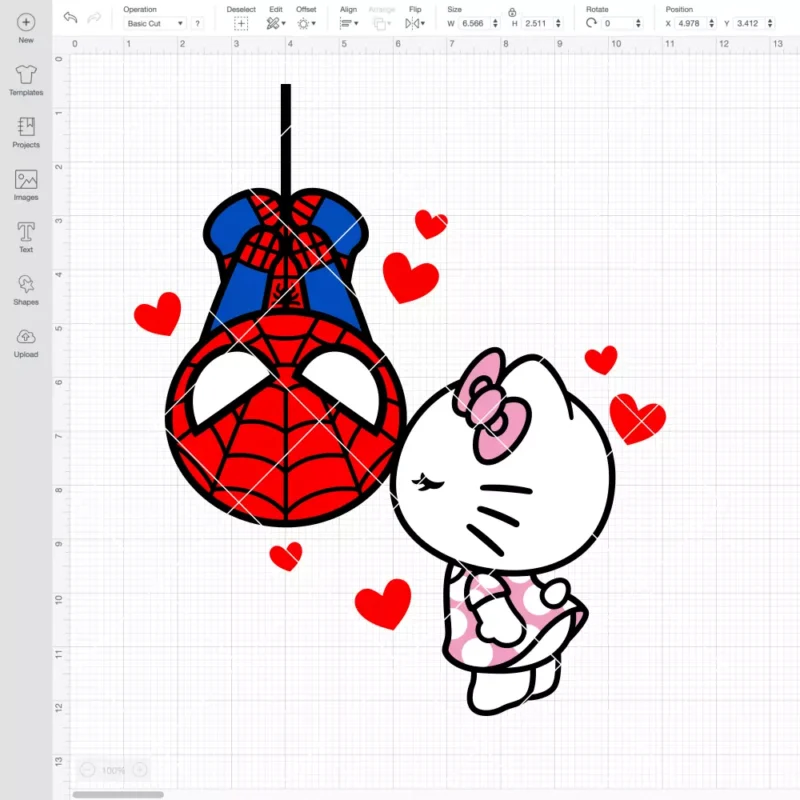Select Hello Kitty's pink bow
The height and width of the screenshot is (800, 800).
[x=492, y=406]
